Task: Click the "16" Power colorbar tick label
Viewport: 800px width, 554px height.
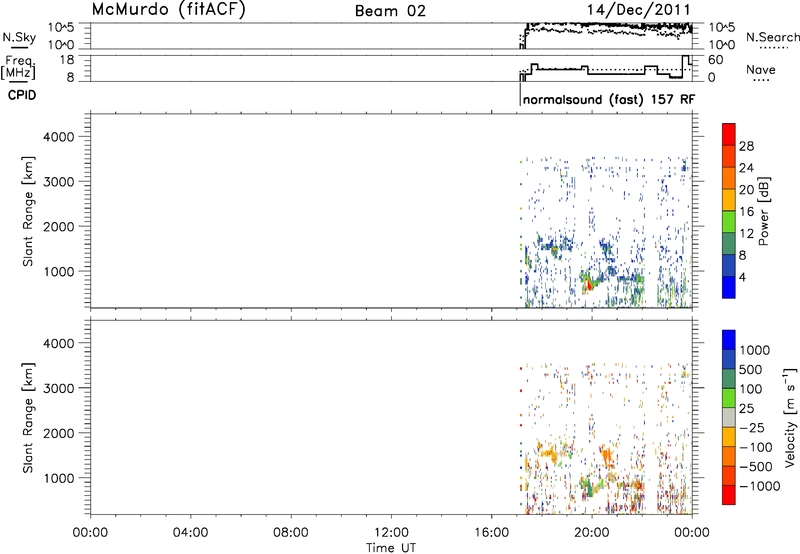Action: [746, 212]
